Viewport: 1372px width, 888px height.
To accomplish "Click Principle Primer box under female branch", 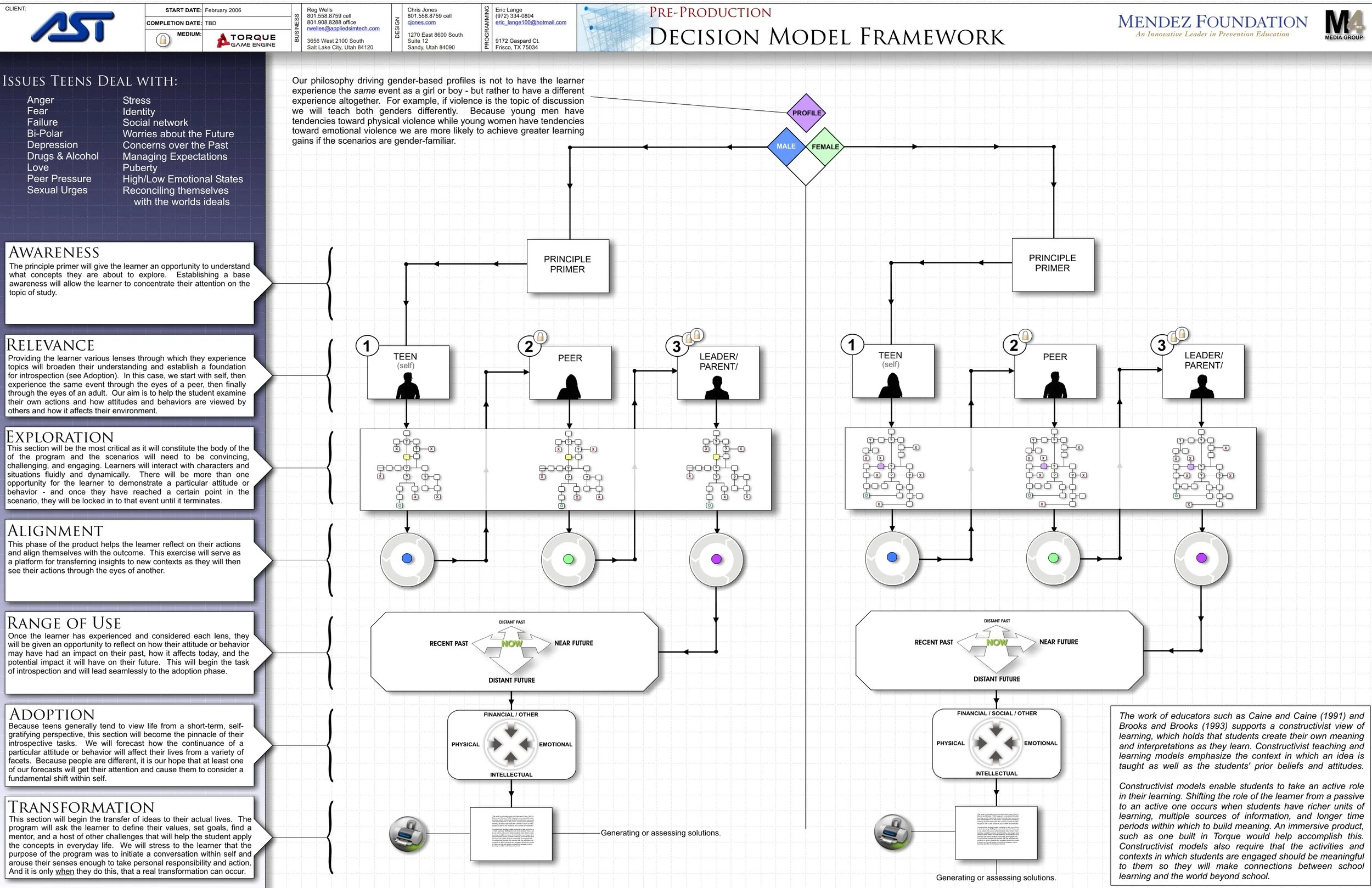I will click(x=1052, y=264).
